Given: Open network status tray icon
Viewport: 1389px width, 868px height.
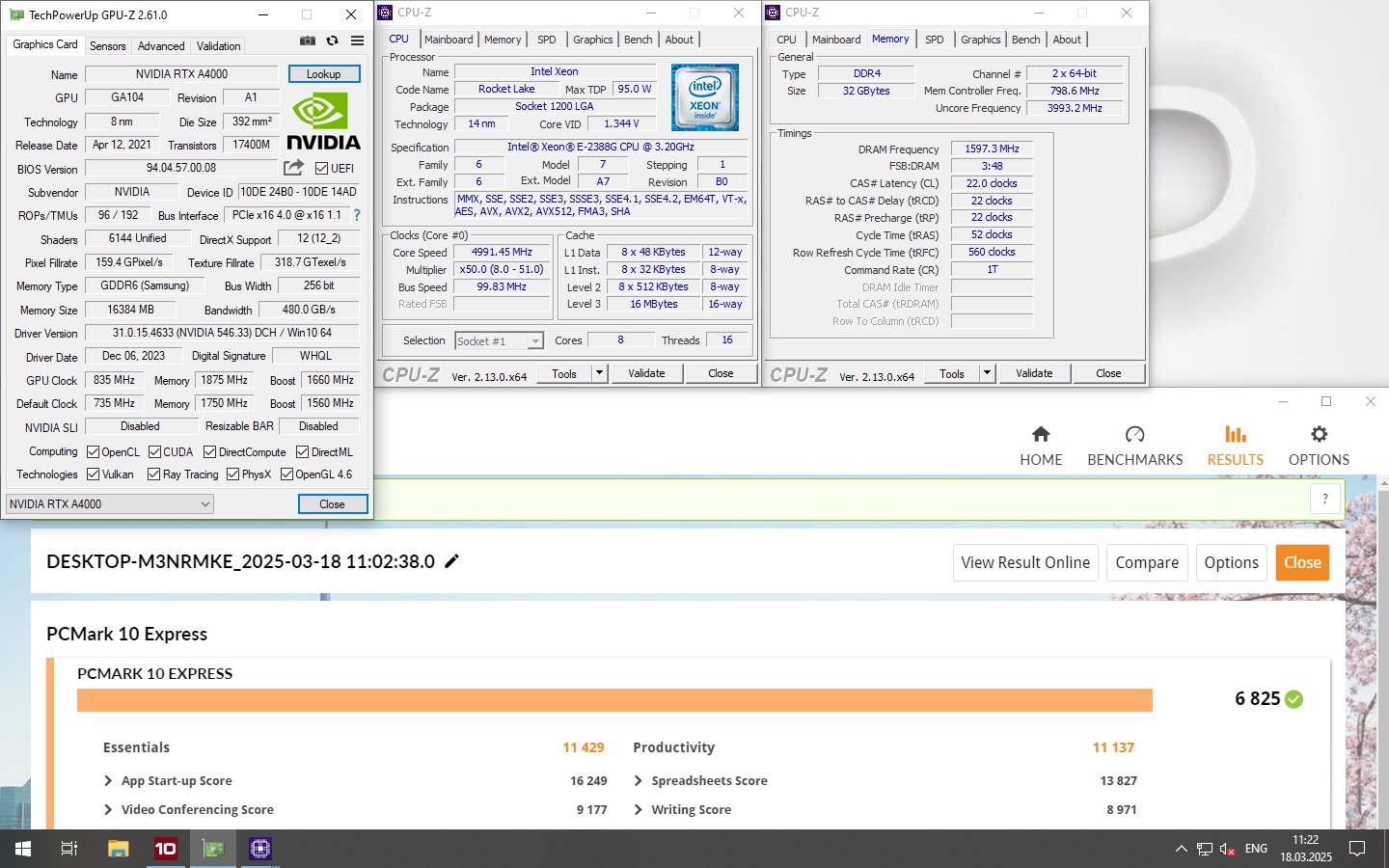Looking at the screenshot, I should point(1205,849).
